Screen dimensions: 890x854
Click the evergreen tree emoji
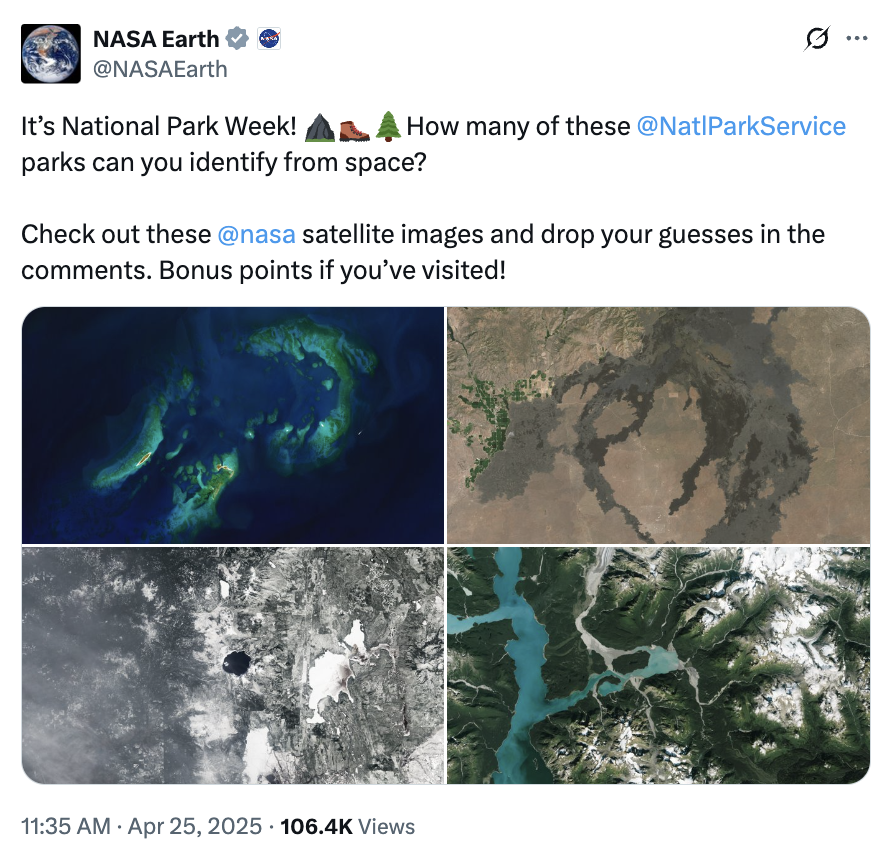point(389,127)
